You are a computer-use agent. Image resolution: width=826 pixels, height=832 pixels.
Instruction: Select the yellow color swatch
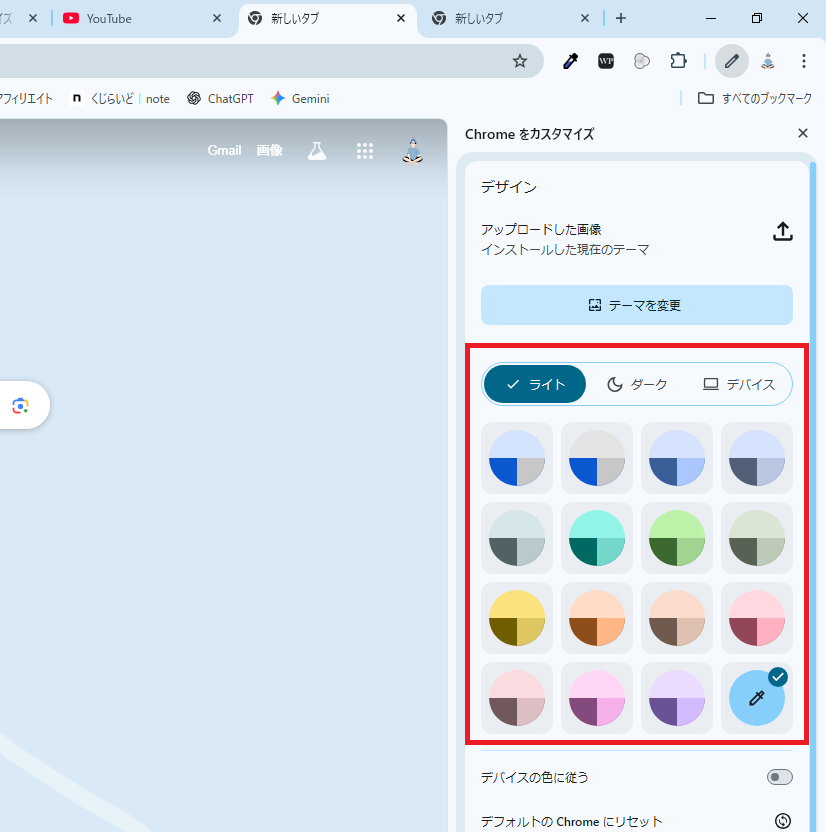517,618
